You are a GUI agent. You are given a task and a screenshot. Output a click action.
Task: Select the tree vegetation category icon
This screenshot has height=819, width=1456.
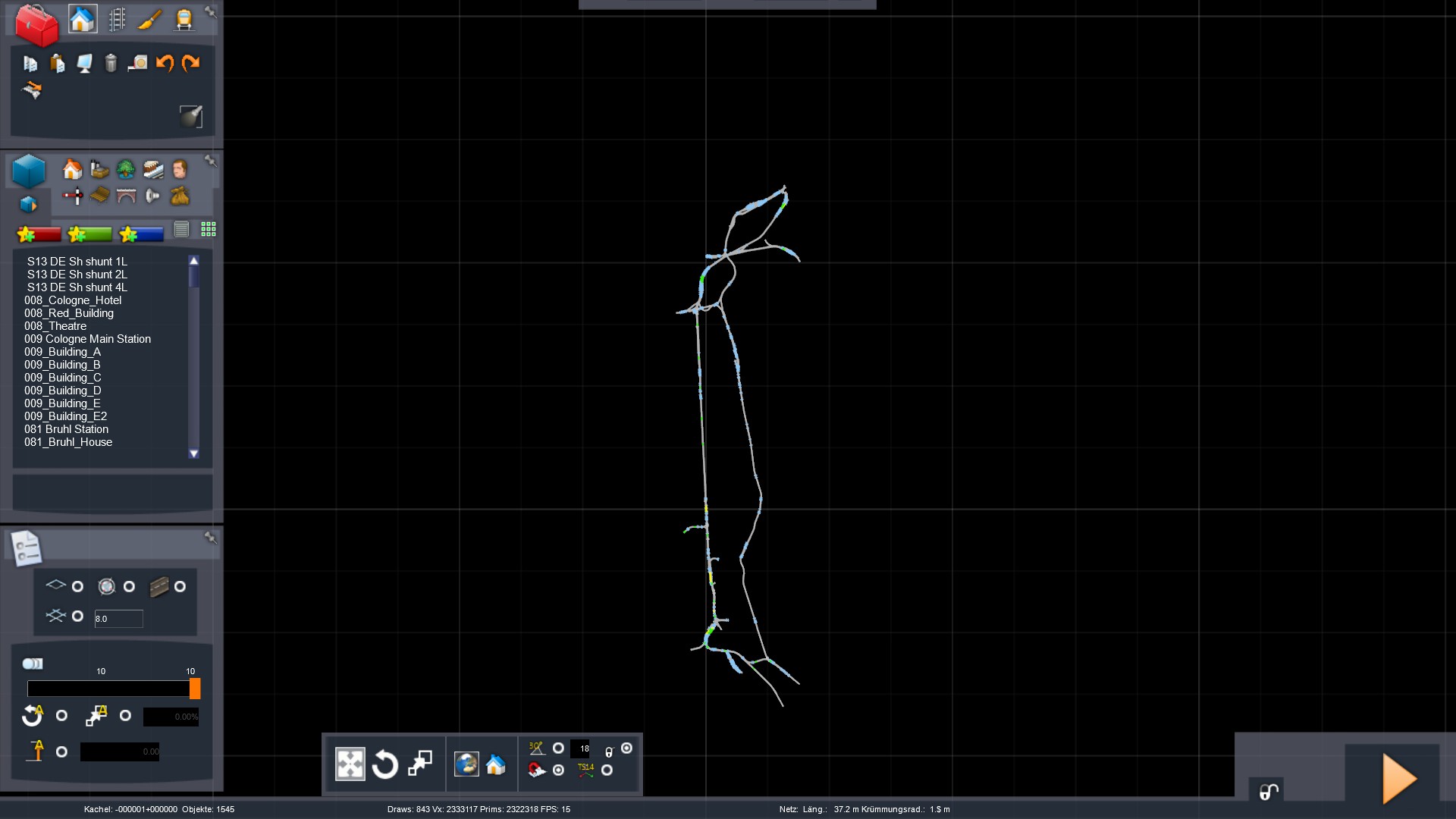pyautogui.click(x=126, y=169)
